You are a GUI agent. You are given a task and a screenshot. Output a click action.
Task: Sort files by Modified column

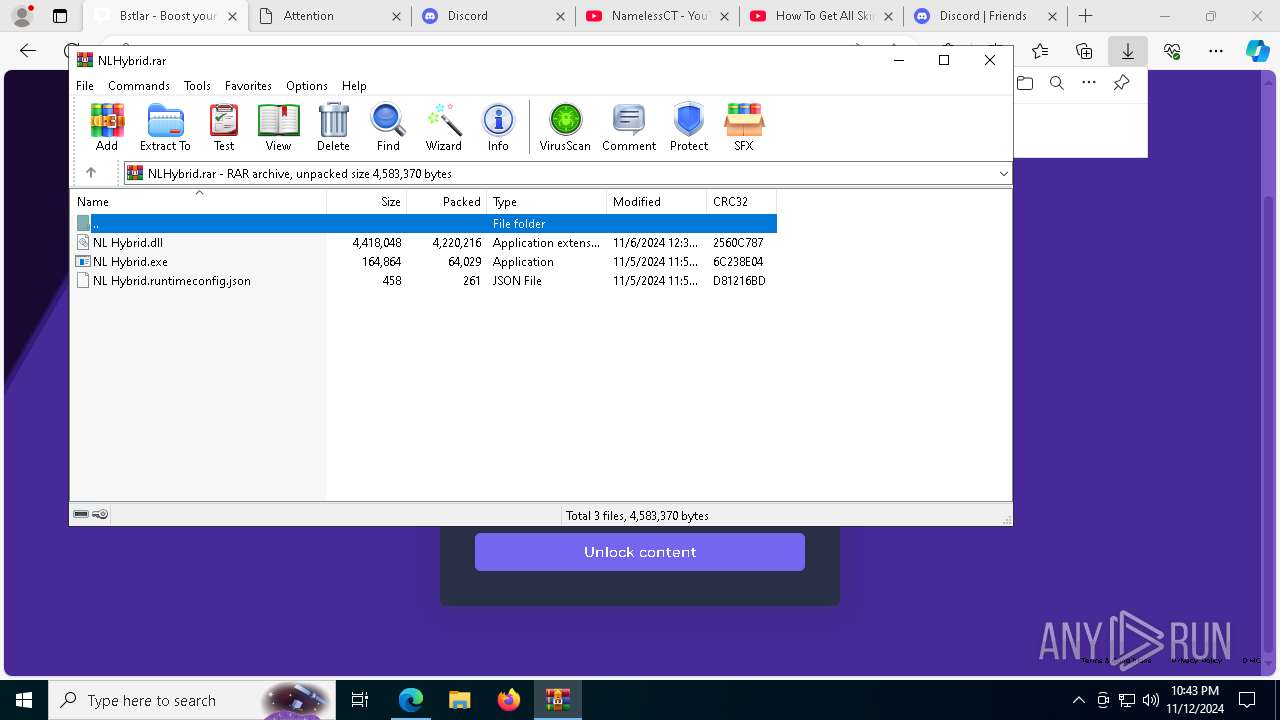coord(657,202)
